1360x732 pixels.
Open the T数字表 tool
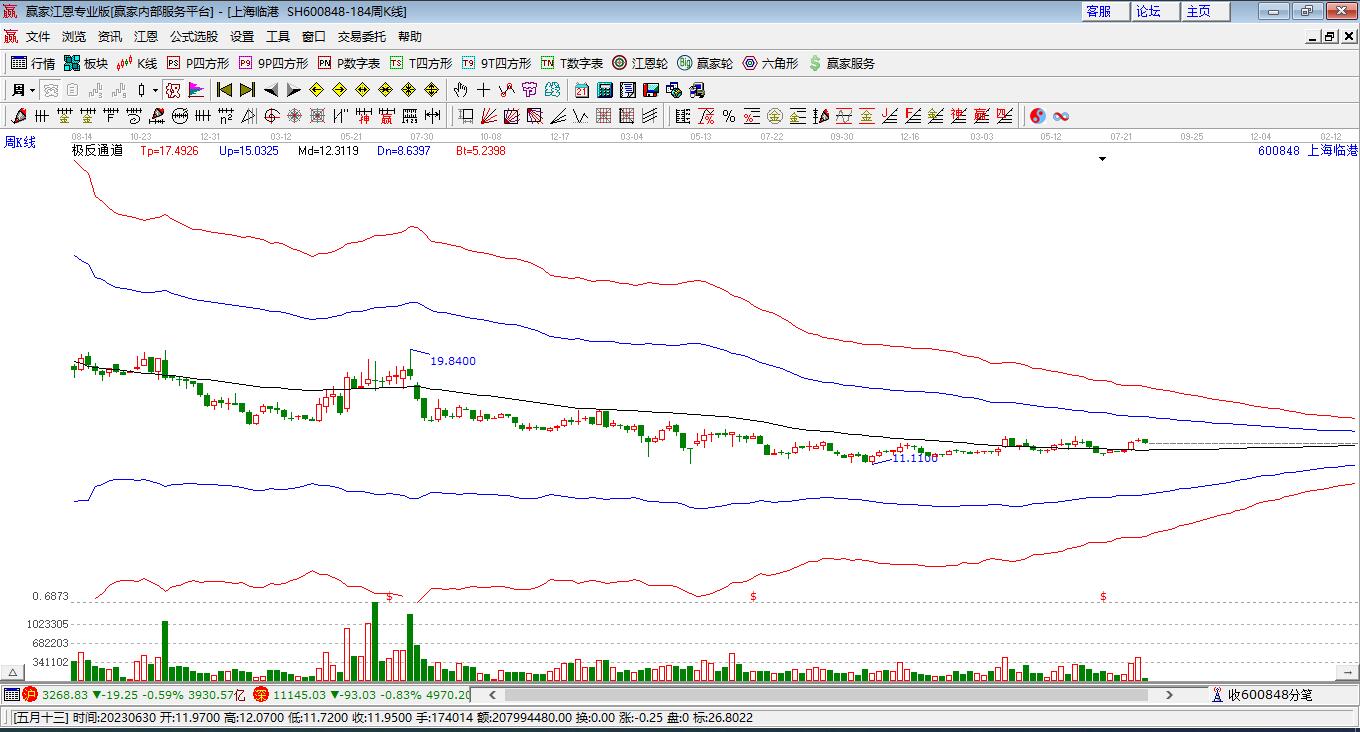571,63
